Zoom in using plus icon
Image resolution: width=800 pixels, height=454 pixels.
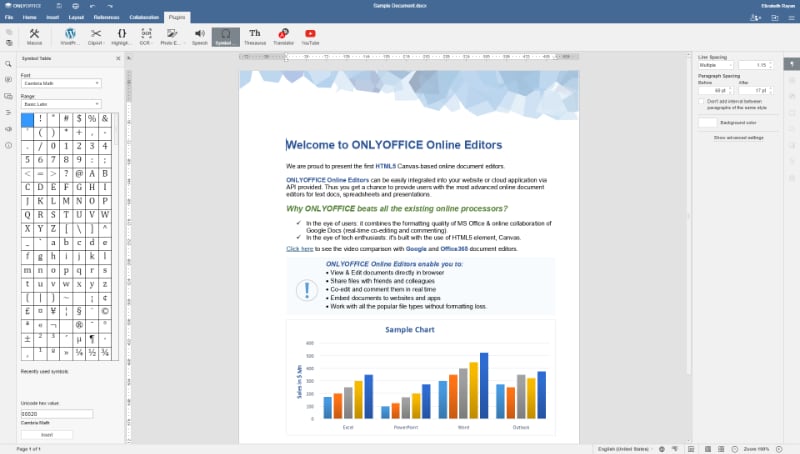pyautogui.click(x=779, y=449)
